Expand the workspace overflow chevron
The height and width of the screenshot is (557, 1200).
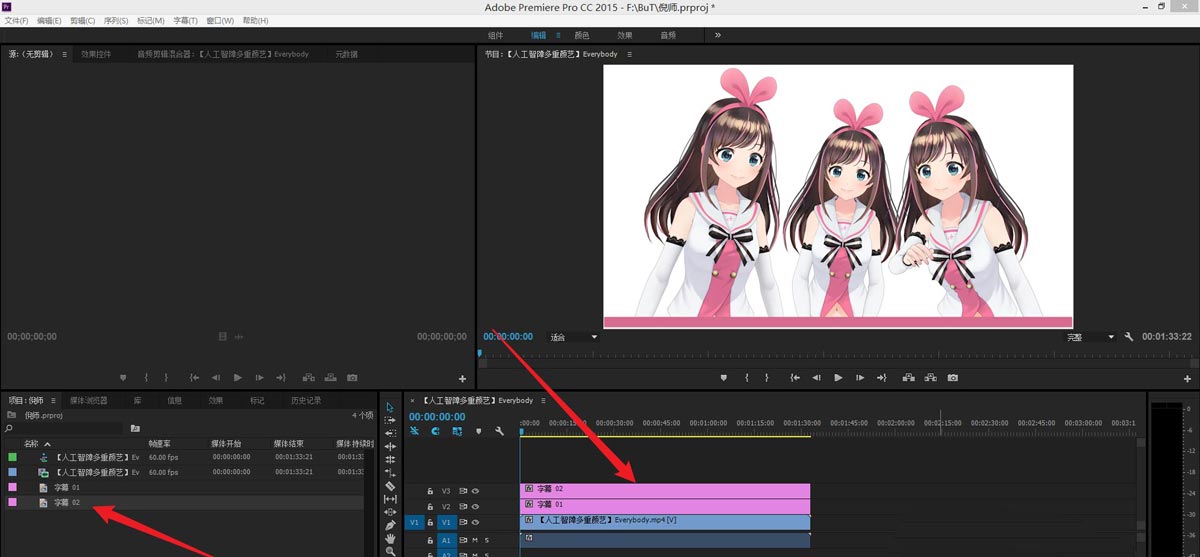717,35
